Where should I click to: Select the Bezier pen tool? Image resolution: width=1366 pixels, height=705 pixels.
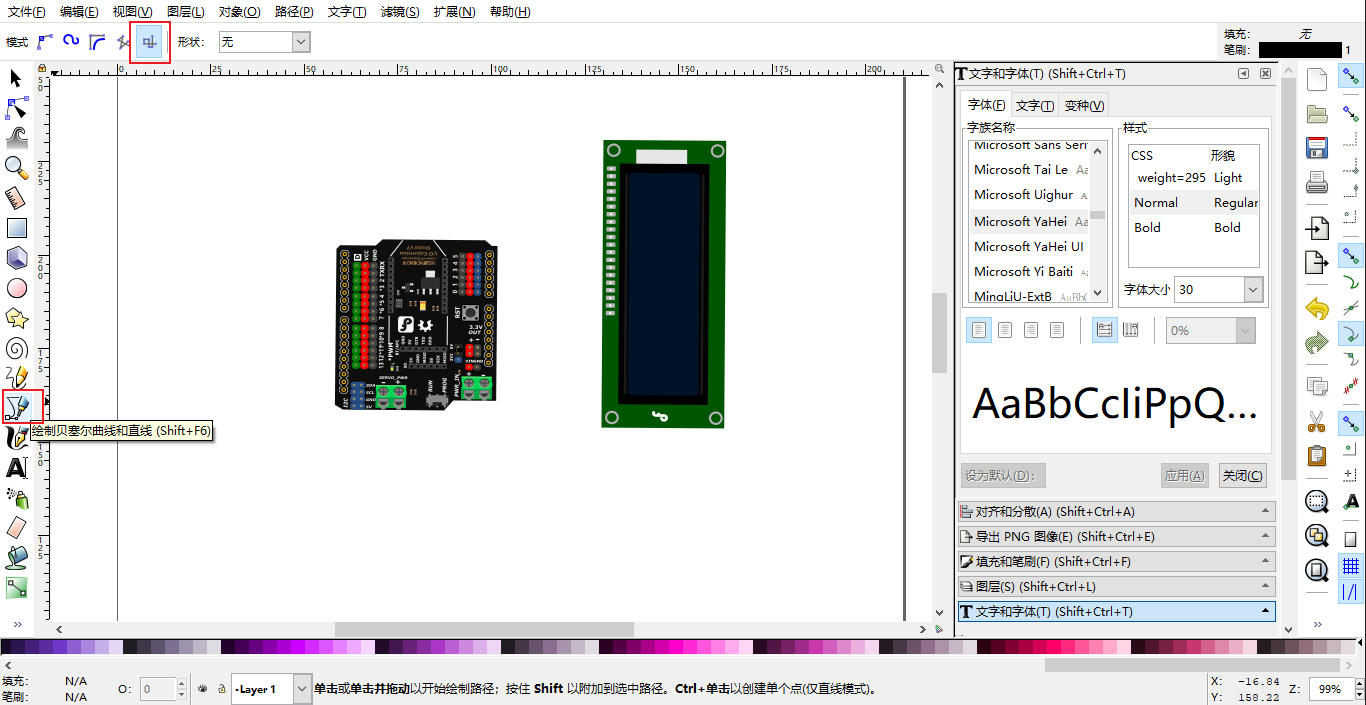[x=17, y=406]
